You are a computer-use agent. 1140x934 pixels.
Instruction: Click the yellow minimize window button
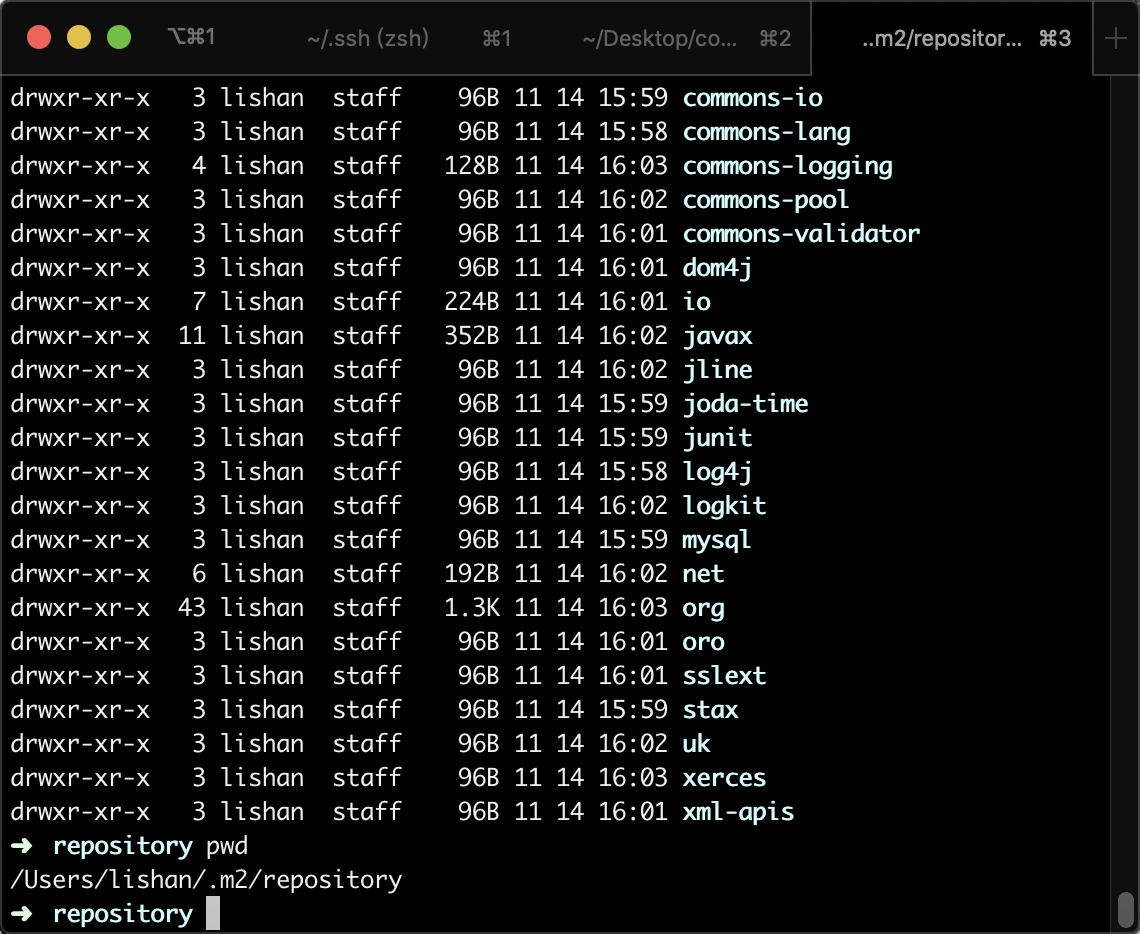pos(79,37)
